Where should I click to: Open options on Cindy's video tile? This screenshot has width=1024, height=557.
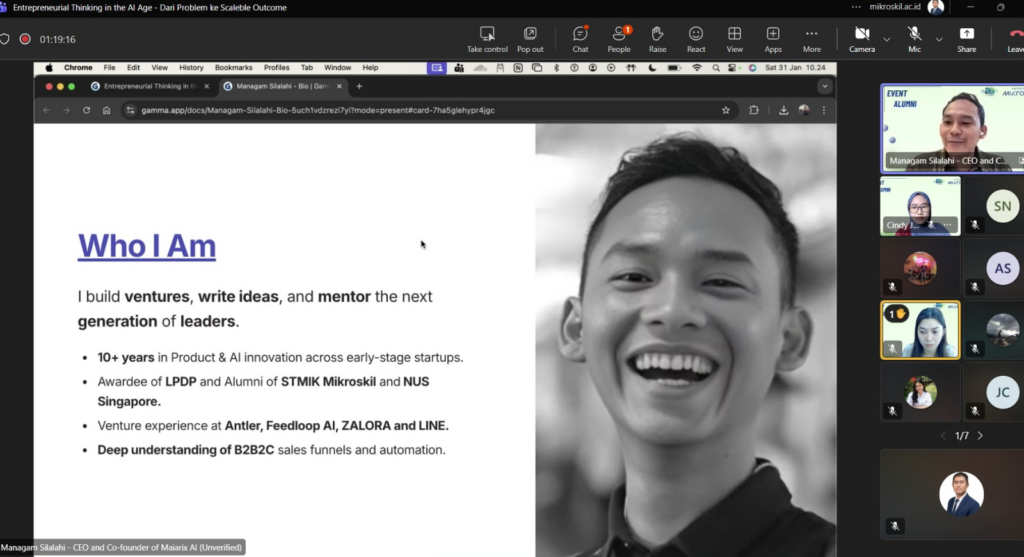[x=945, y=225]
